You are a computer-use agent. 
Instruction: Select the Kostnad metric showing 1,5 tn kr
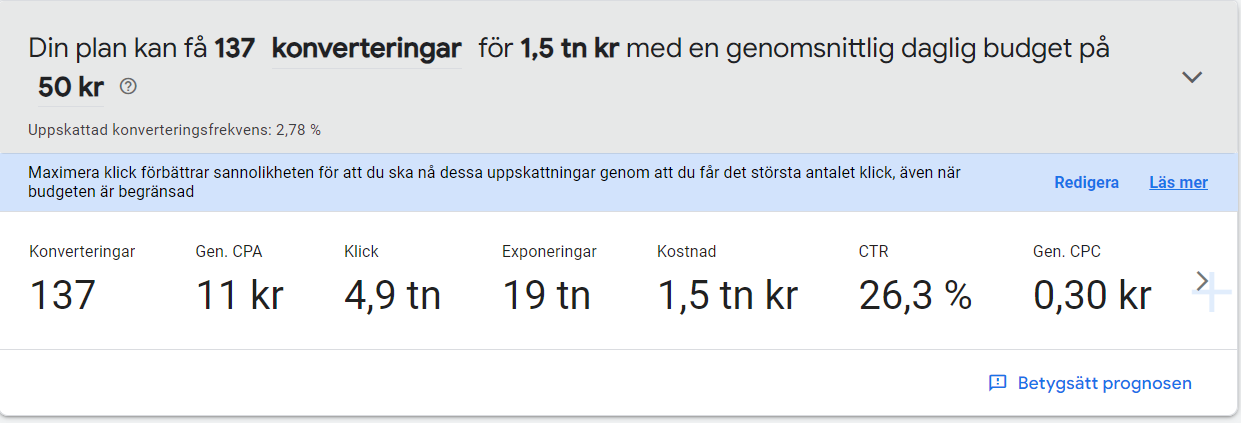pyautogui.click(x=727, y=279)
